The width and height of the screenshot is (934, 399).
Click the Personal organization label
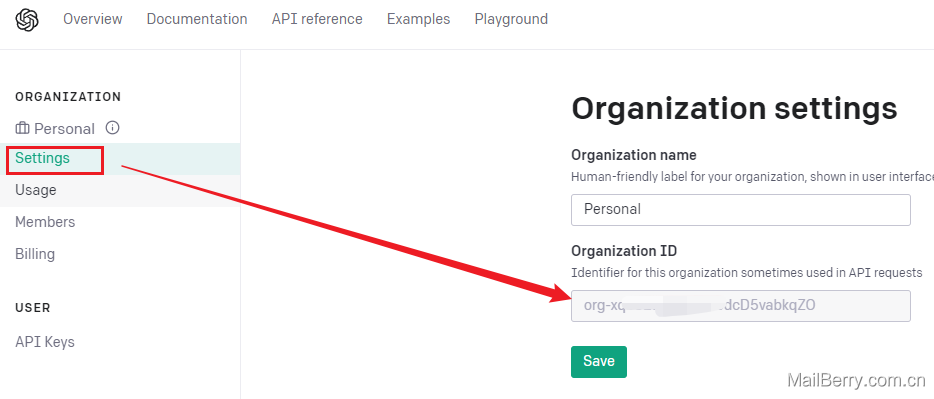[64, 129]
